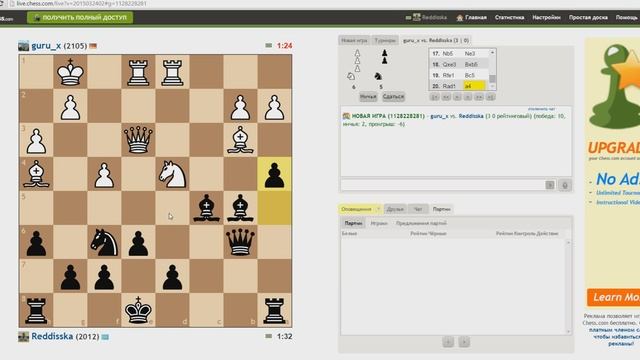The image size is (640, 360).
Task: Focus the chat message input field
Action: click(442, 185)
